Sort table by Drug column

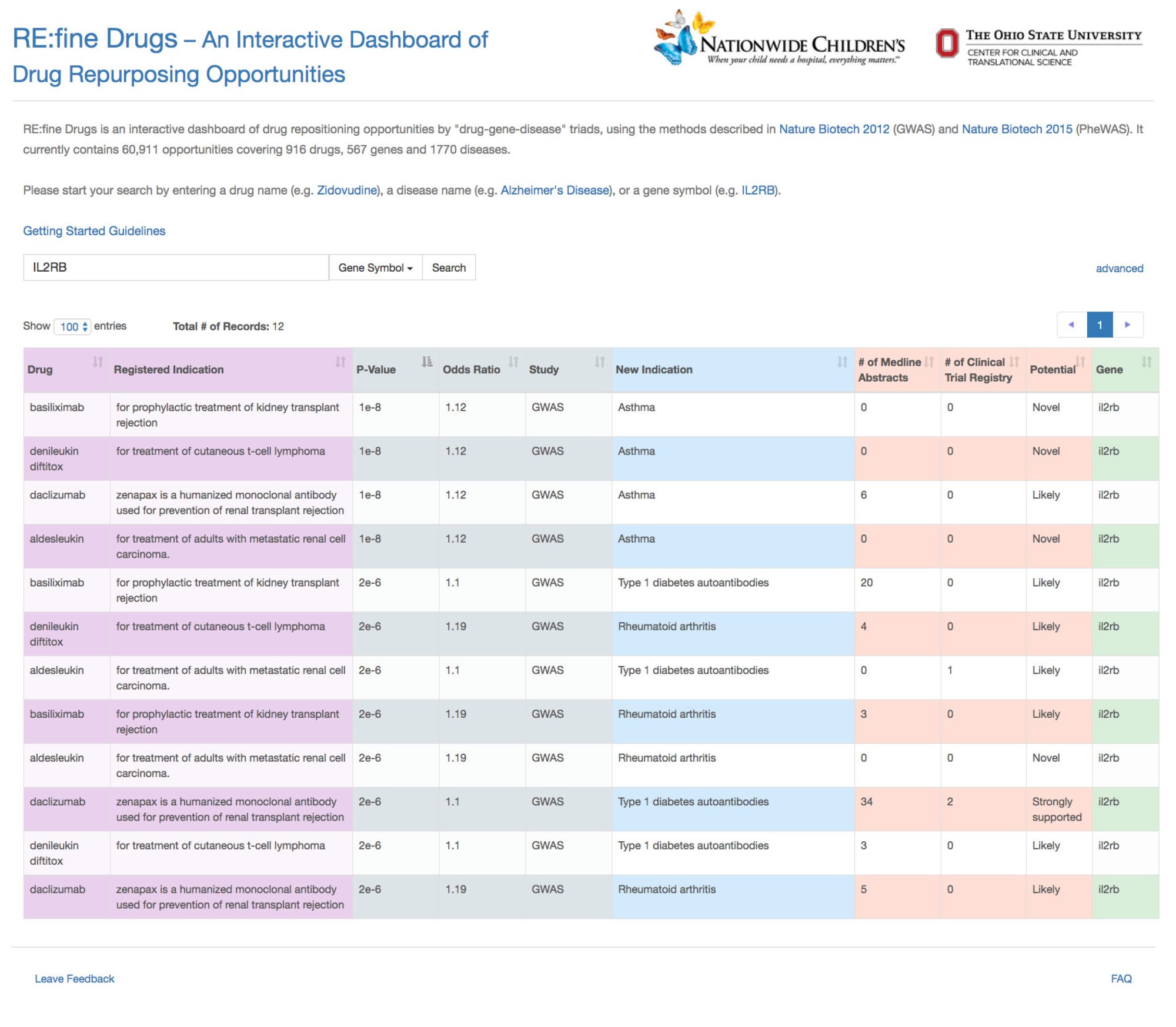(x=98, y=362)
